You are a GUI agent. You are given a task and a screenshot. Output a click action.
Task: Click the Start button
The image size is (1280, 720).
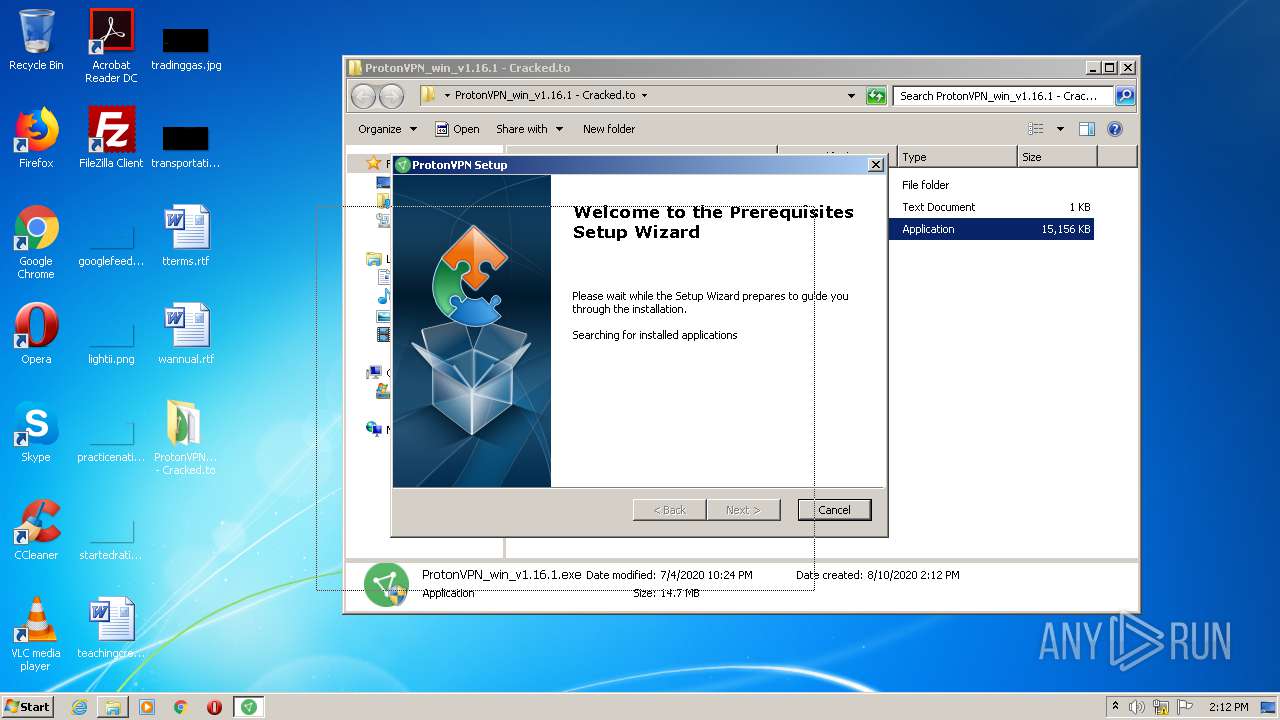tap(28, 707)
